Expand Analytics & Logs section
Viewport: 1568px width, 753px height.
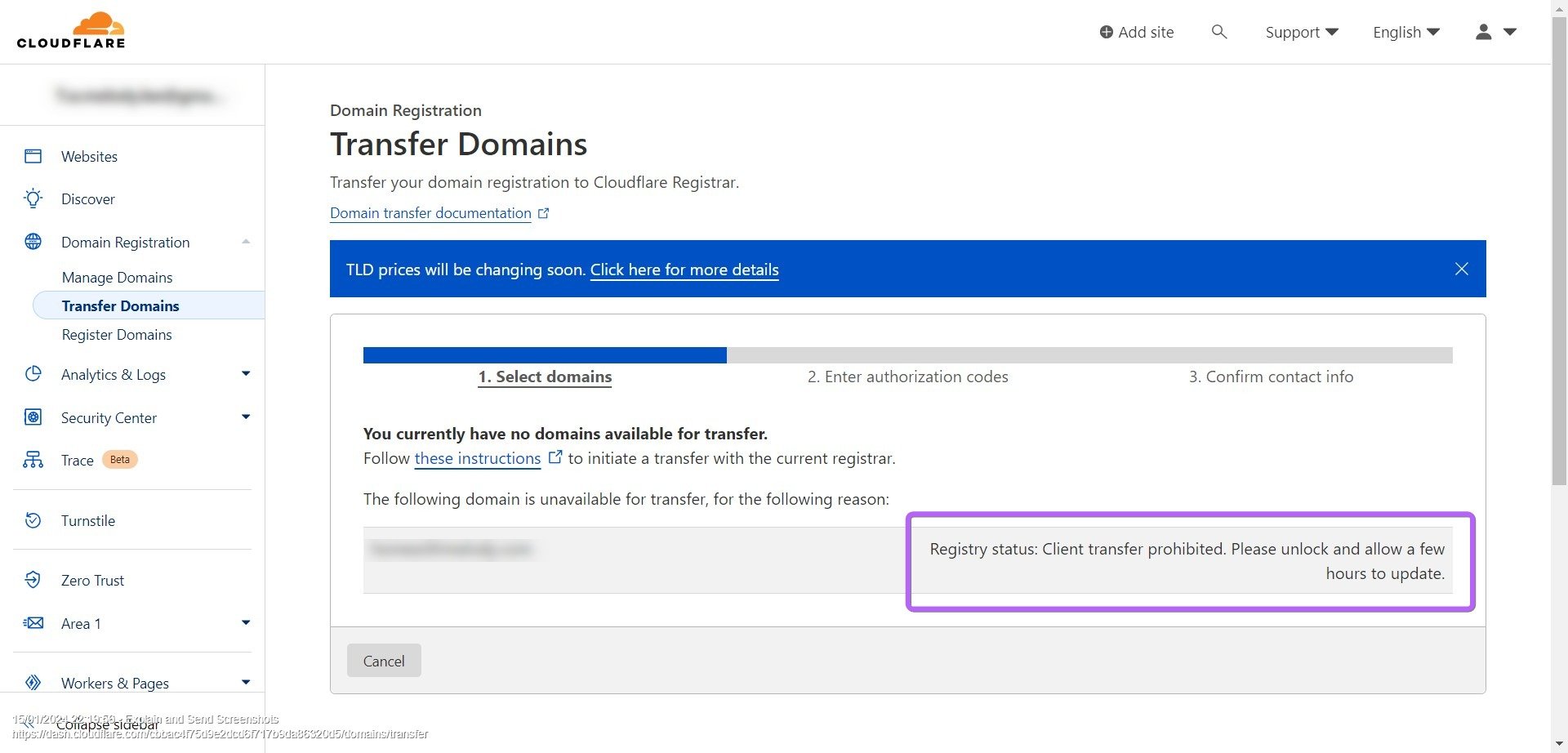(x=246, y=374)
